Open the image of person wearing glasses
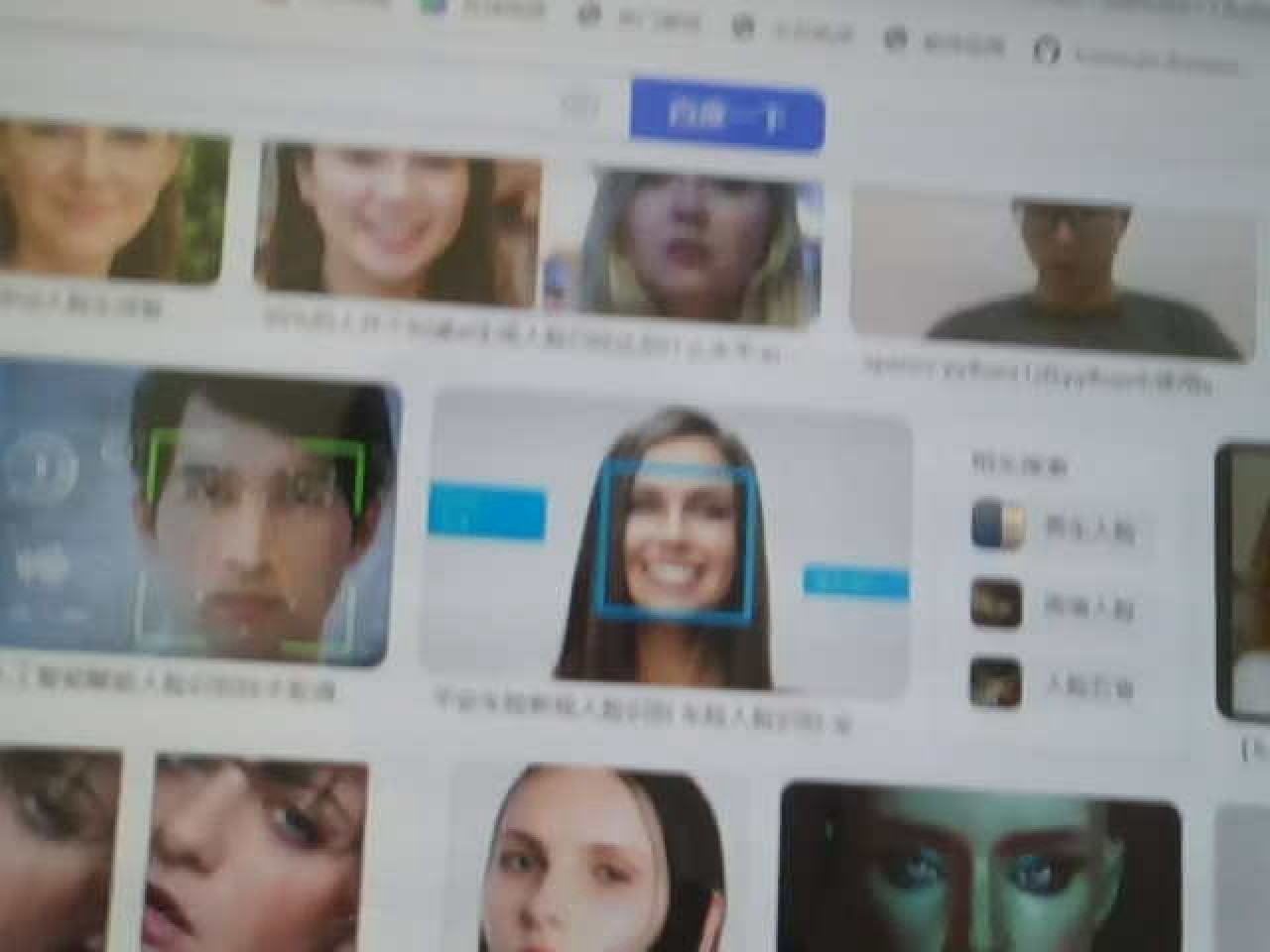 point(1057,273)
